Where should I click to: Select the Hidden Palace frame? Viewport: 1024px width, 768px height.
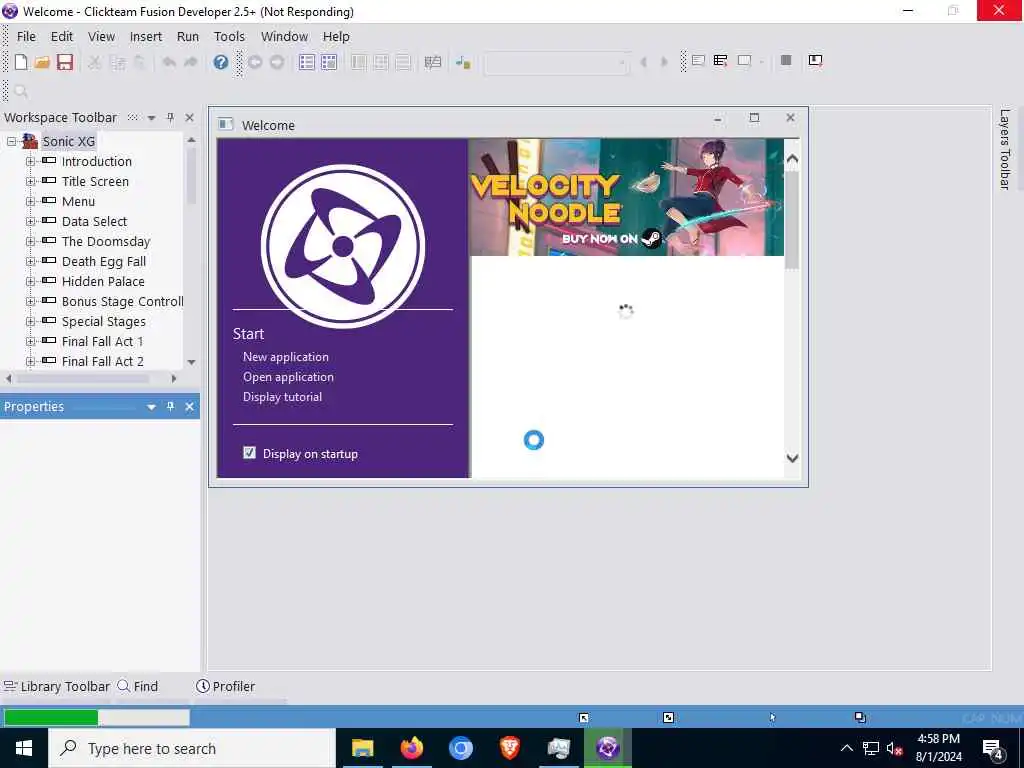point(103,281)
